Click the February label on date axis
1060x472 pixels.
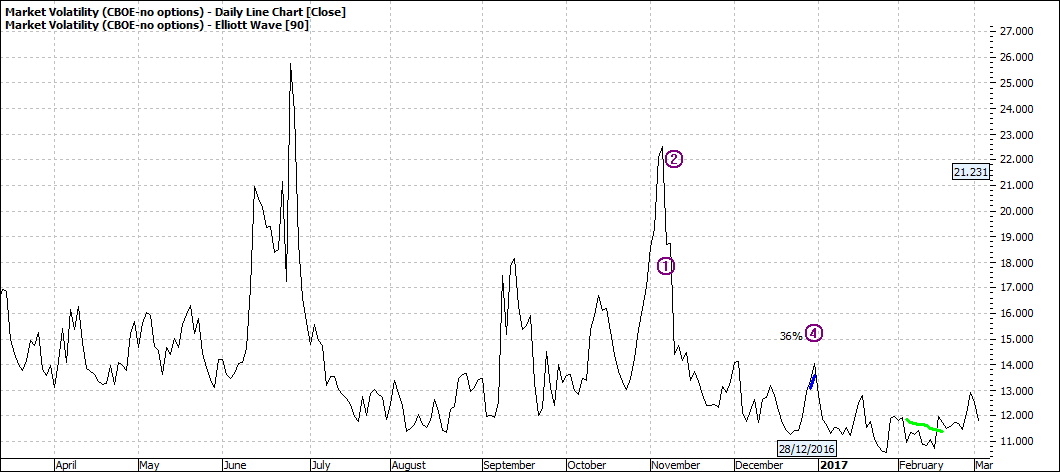tap(921, 465)
